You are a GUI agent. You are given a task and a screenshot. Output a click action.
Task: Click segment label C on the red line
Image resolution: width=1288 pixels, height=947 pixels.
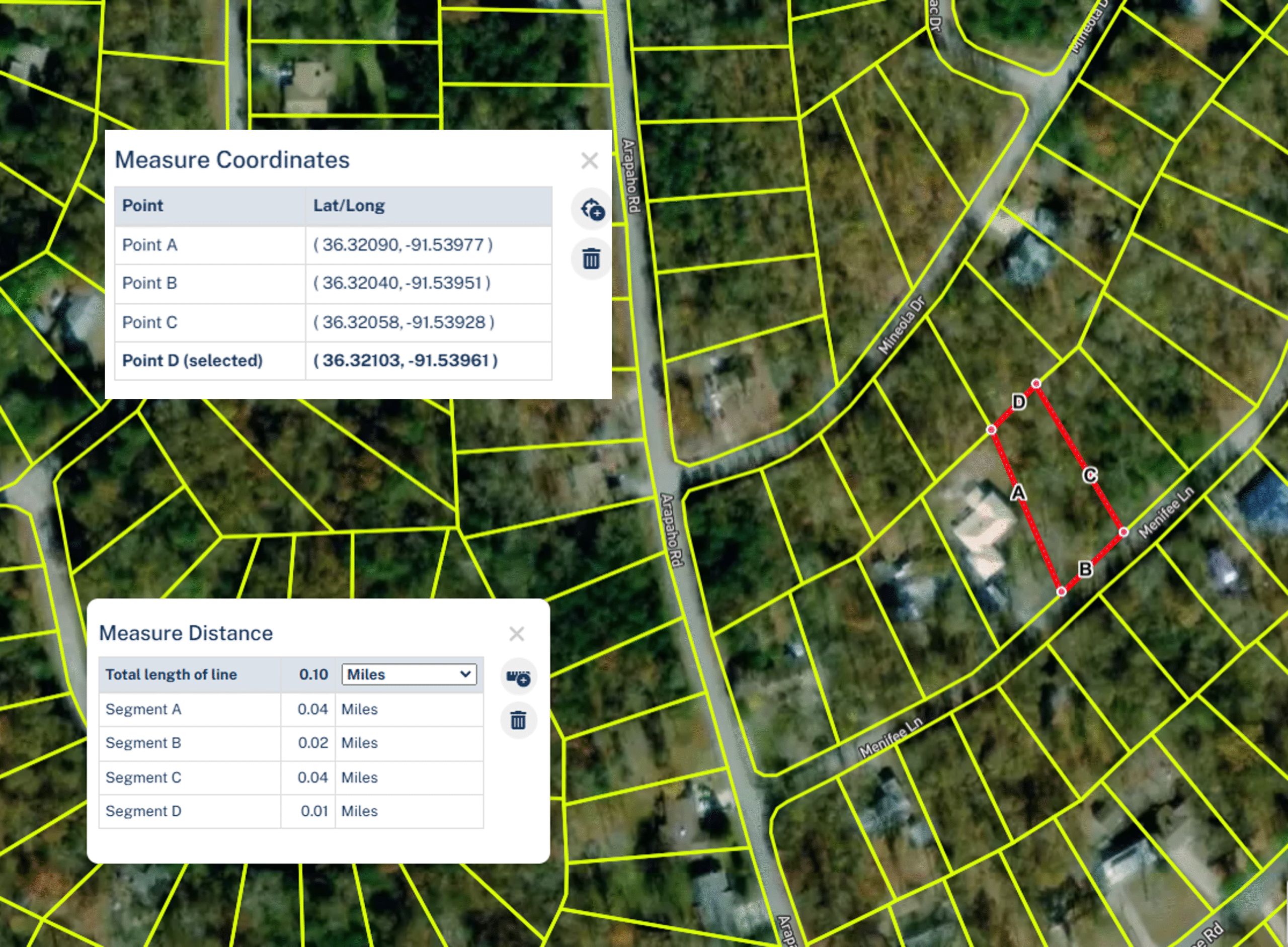1090,475
